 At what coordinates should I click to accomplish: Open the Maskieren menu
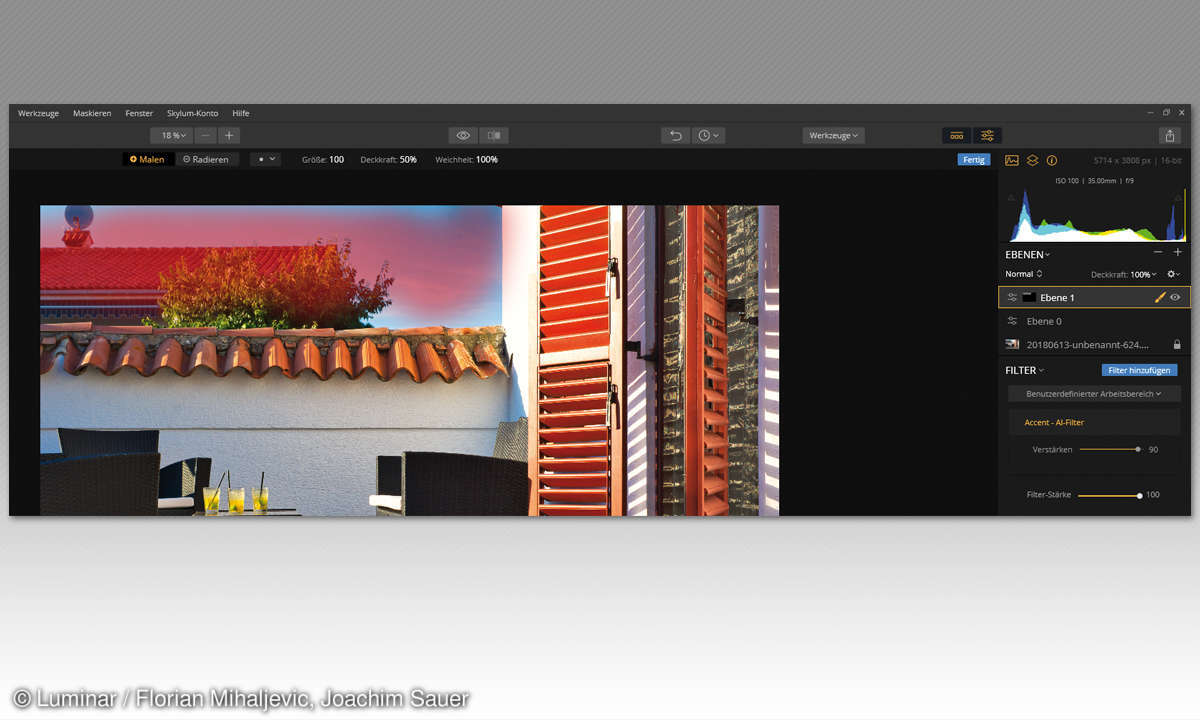(x=92, y=113)
